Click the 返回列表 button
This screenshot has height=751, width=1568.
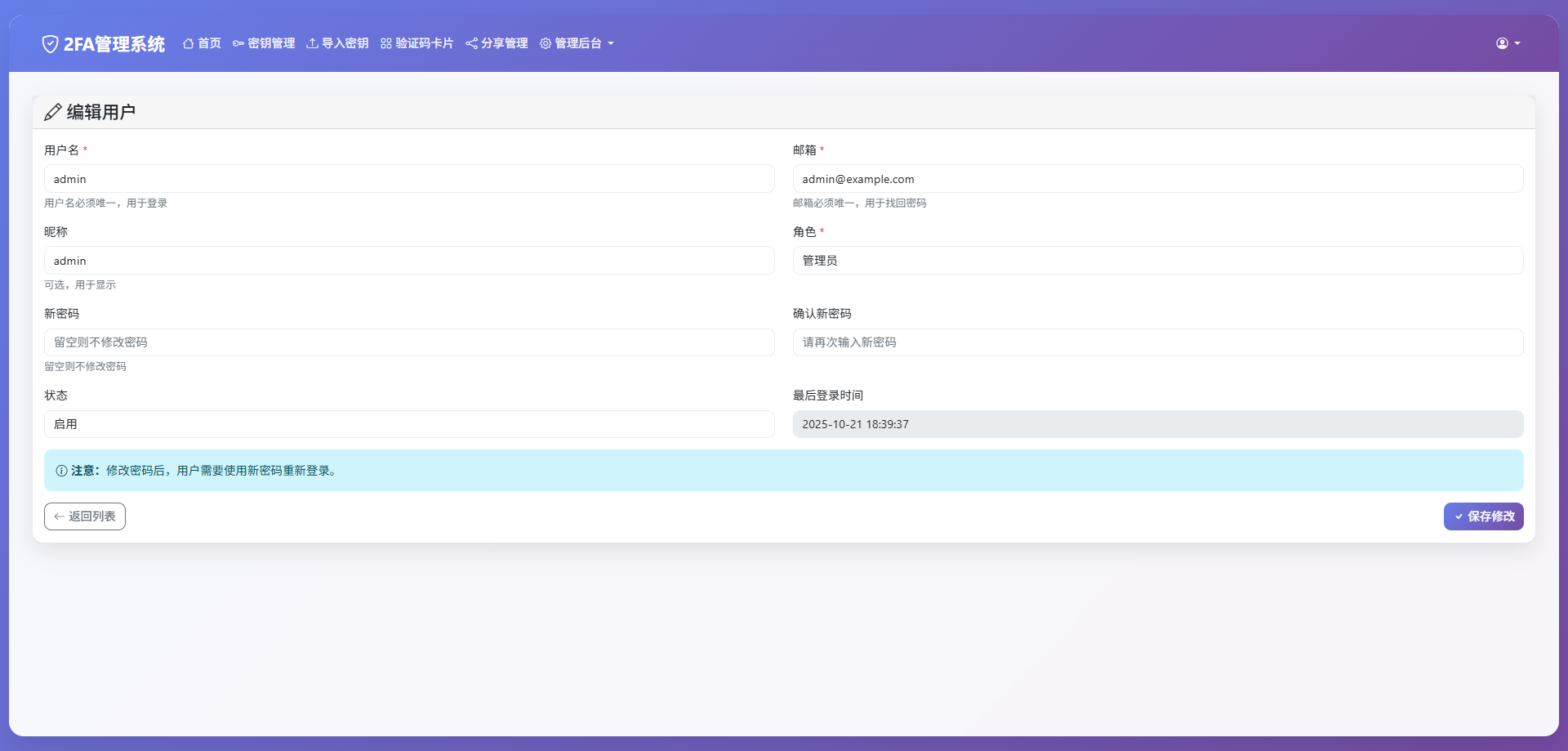(x=84, y=516)
